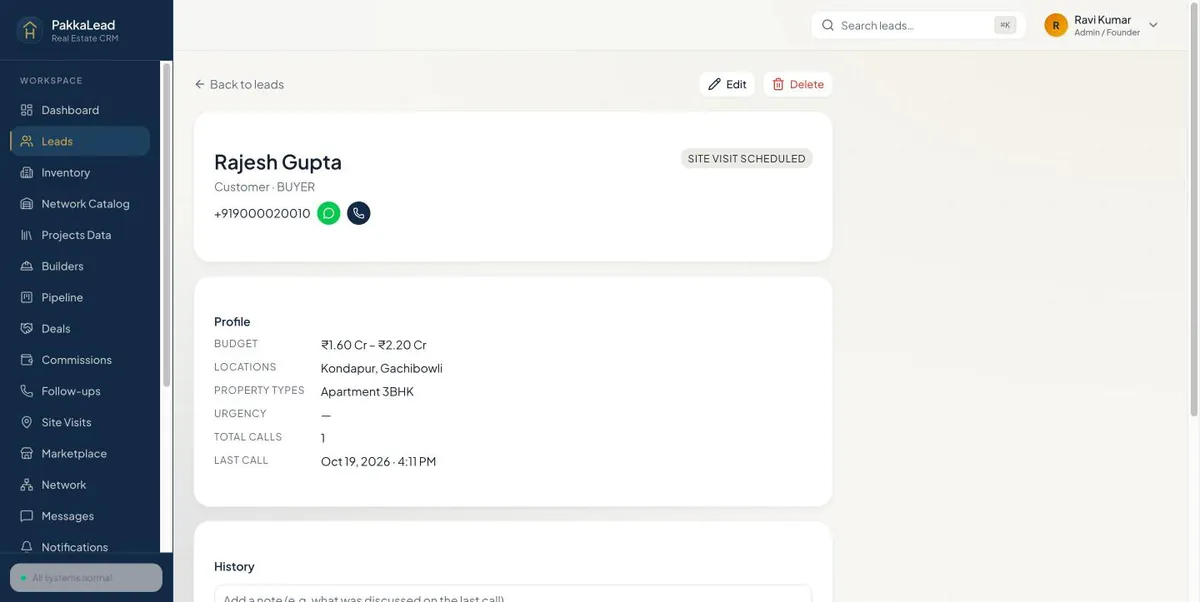Viewport: 1200px width, 602px height.
Task: Click the Ravi Kumar avatar circle
Action: (x=1056, y=25)
